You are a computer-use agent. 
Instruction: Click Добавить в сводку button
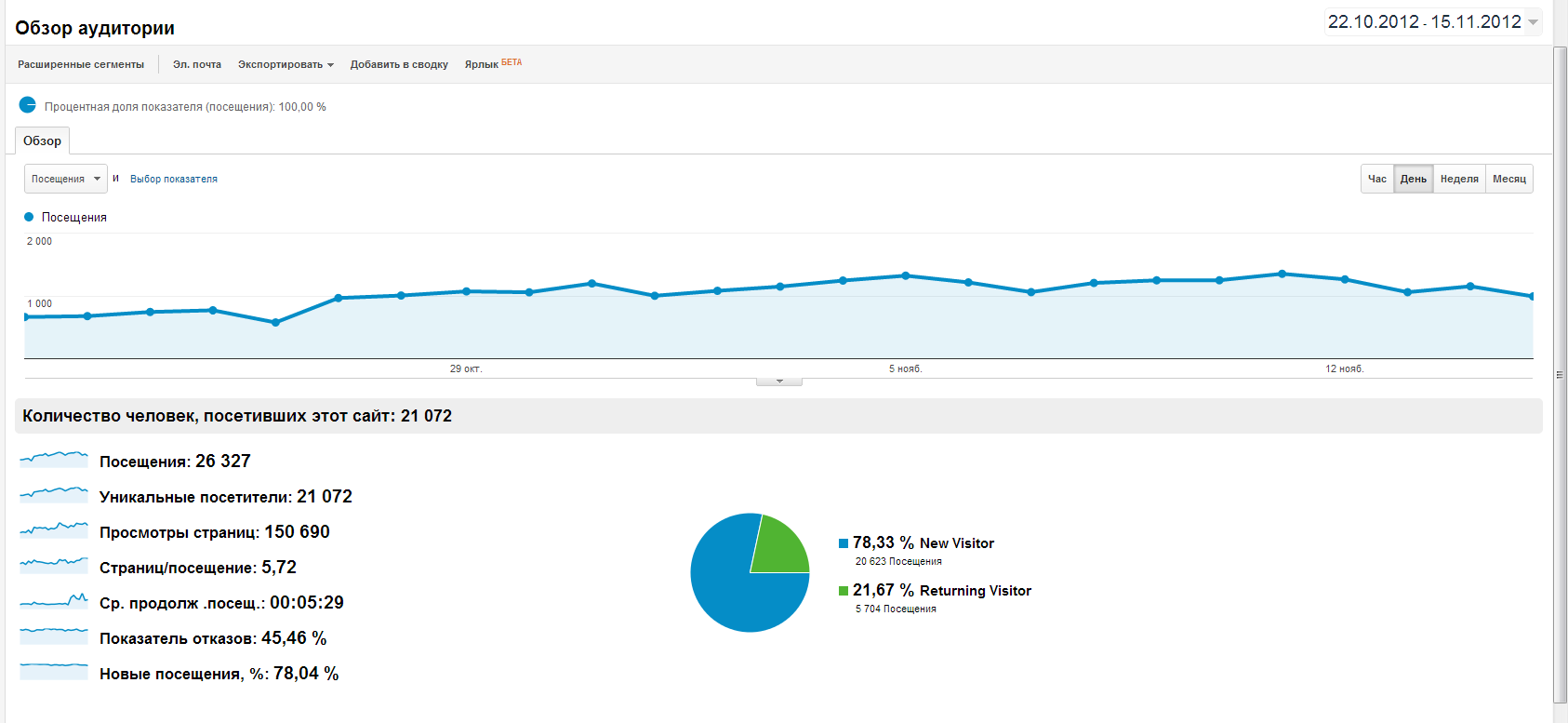click(x=399, y=64)
